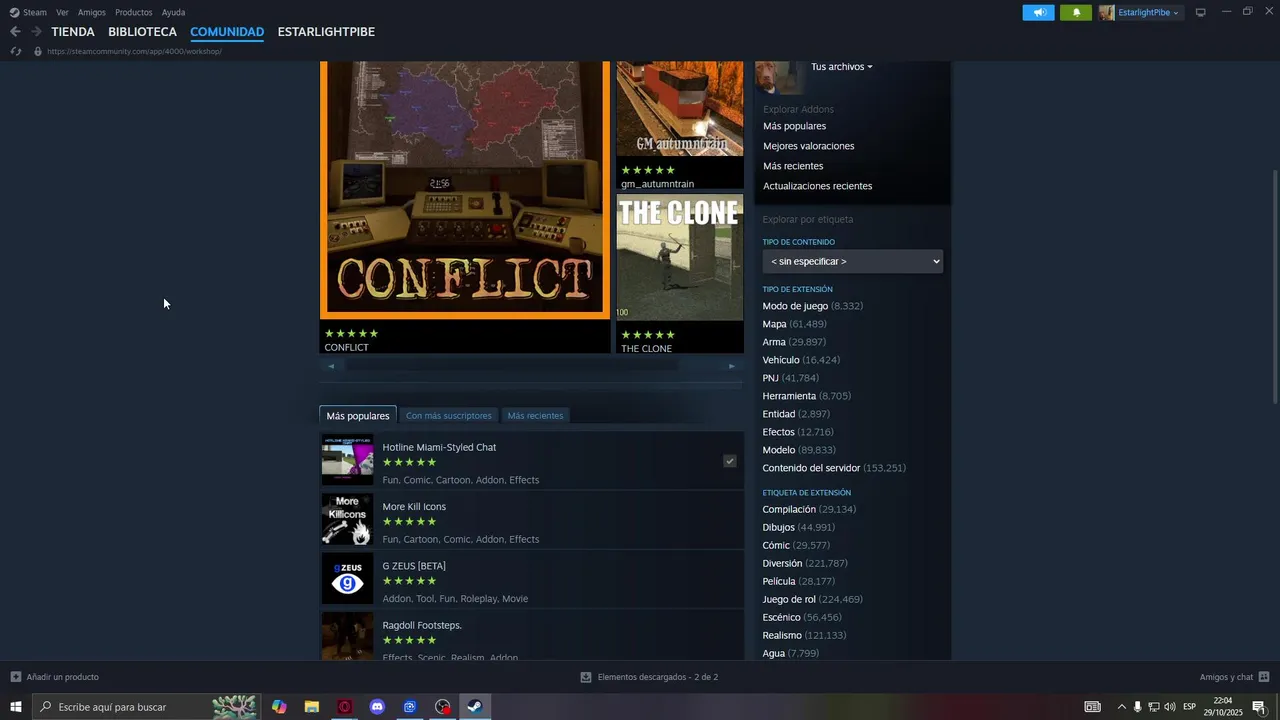This screenshot has height=720, width=1280.
Task: Open the Amigos menu
Action: coord(92,12)
